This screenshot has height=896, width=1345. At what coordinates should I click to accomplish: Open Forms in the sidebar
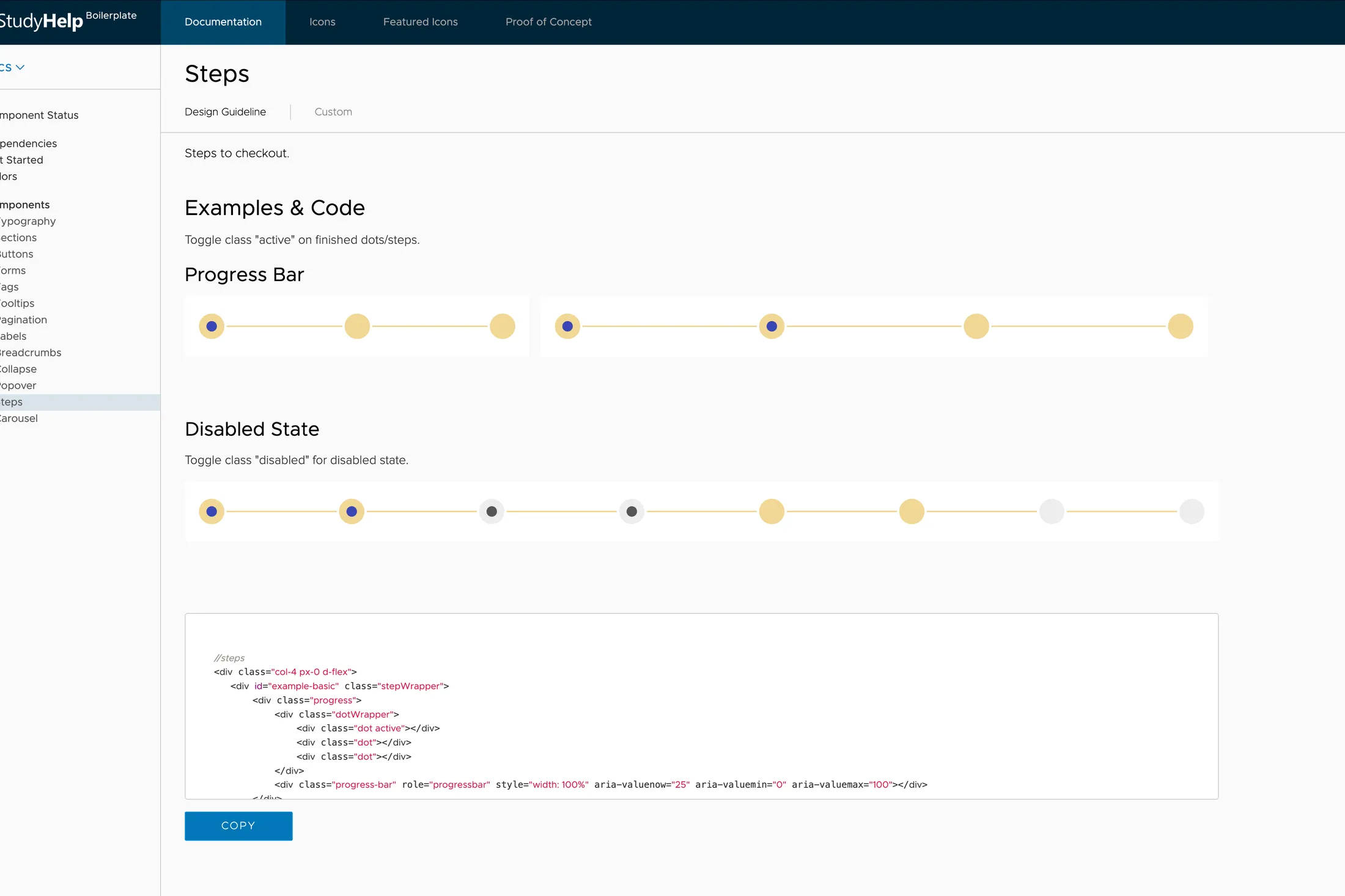pyautogui.click(x=13, y=271)
